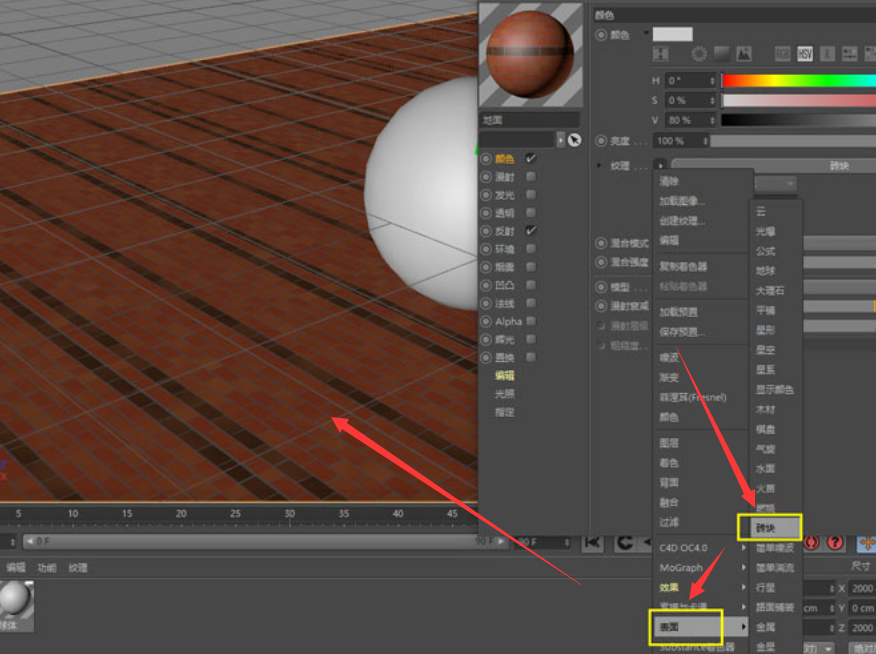Viewport: 876px width, 654px height.
Task: Open the 功能 menu at bottom left
Action: 45,566
